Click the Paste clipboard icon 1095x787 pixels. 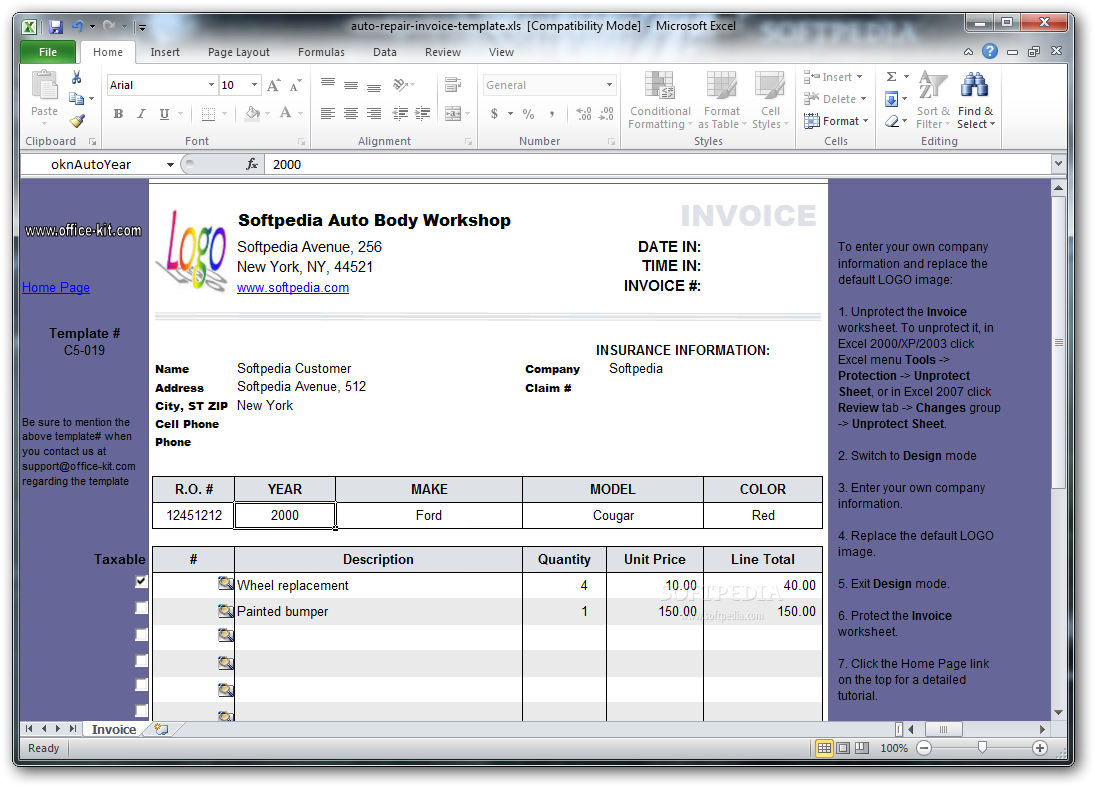tap(45, 85)
